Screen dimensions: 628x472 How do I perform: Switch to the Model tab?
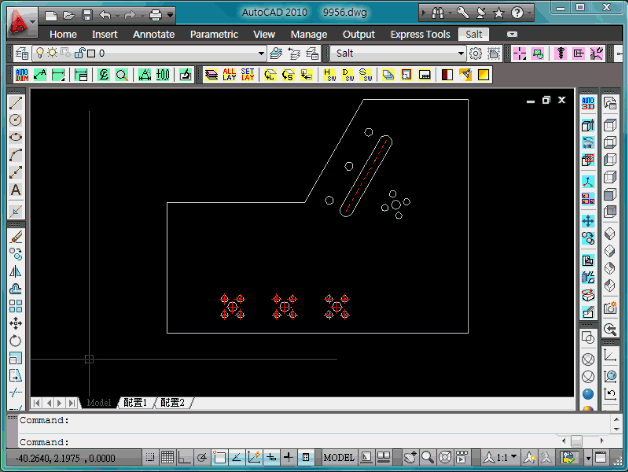coord(99,403)
